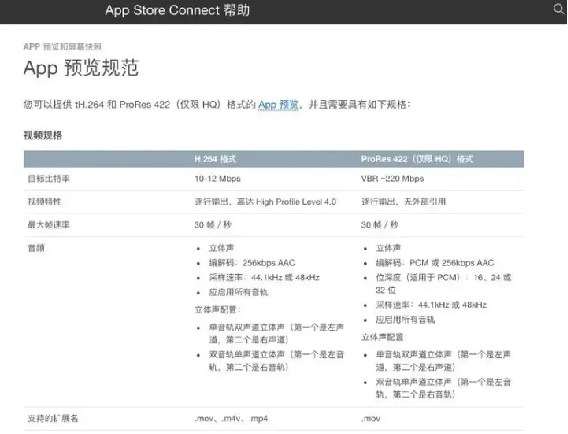The width and height of the screenshot is (568, 434).
Task: Click the VBR ~220 Mbps value
Action: 392,179
